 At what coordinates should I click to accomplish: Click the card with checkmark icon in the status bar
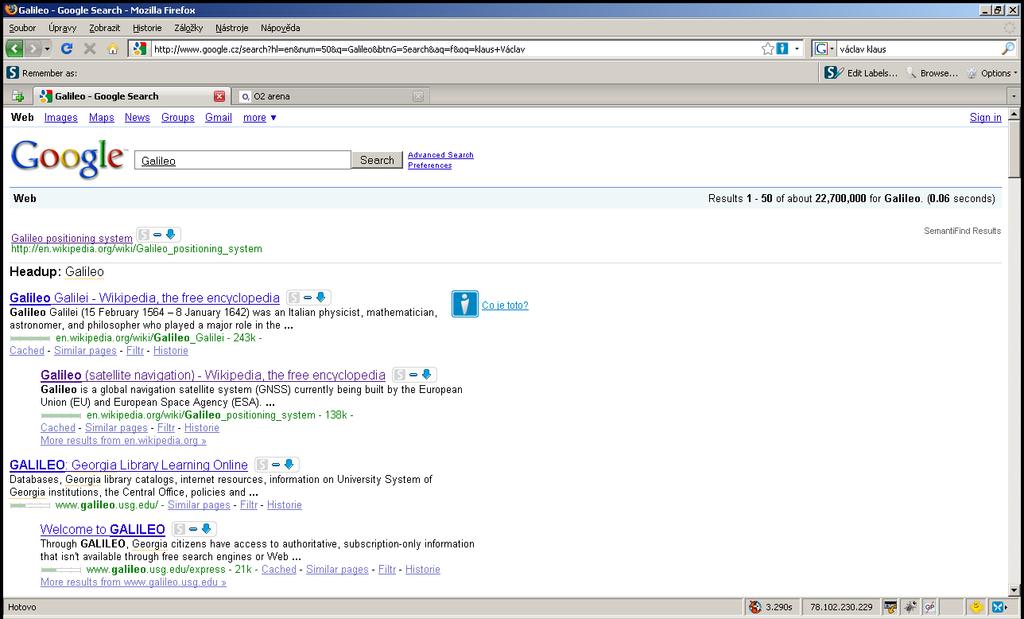pyautogui.click(x=890, y=607)
